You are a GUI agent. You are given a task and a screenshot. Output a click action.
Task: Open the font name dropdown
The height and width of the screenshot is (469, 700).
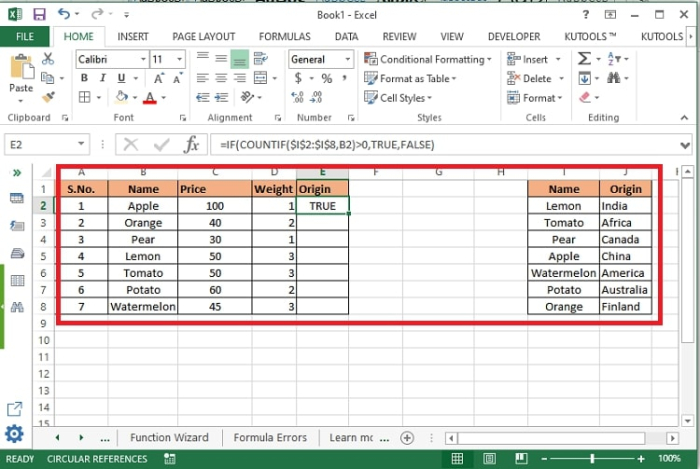point(143,59)
